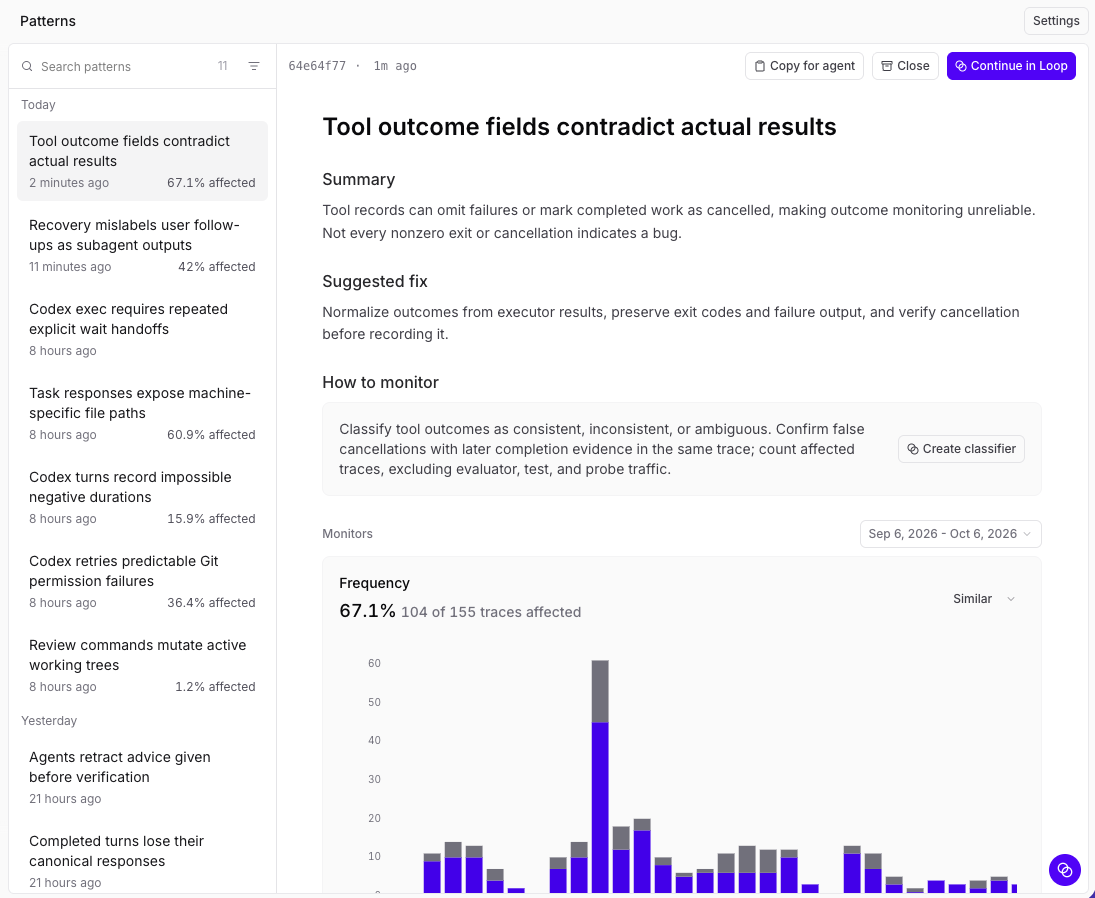The image size is (1095, 898).
Task: Click the icon in Create classifier button
Action: click(x=913, y=449)
